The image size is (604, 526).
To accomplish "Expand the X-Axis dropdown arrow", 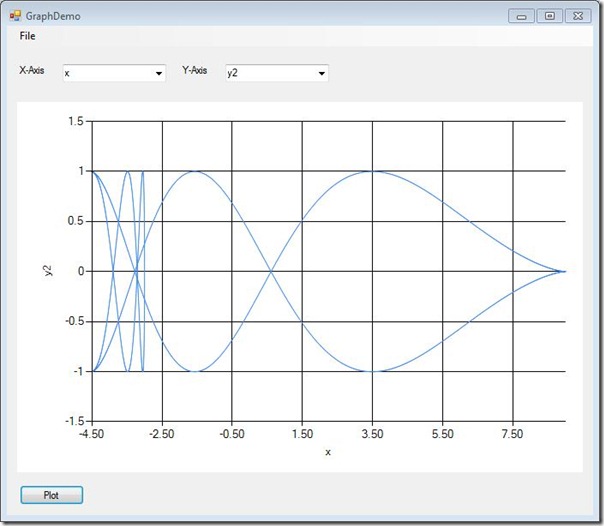I will 159,73.
